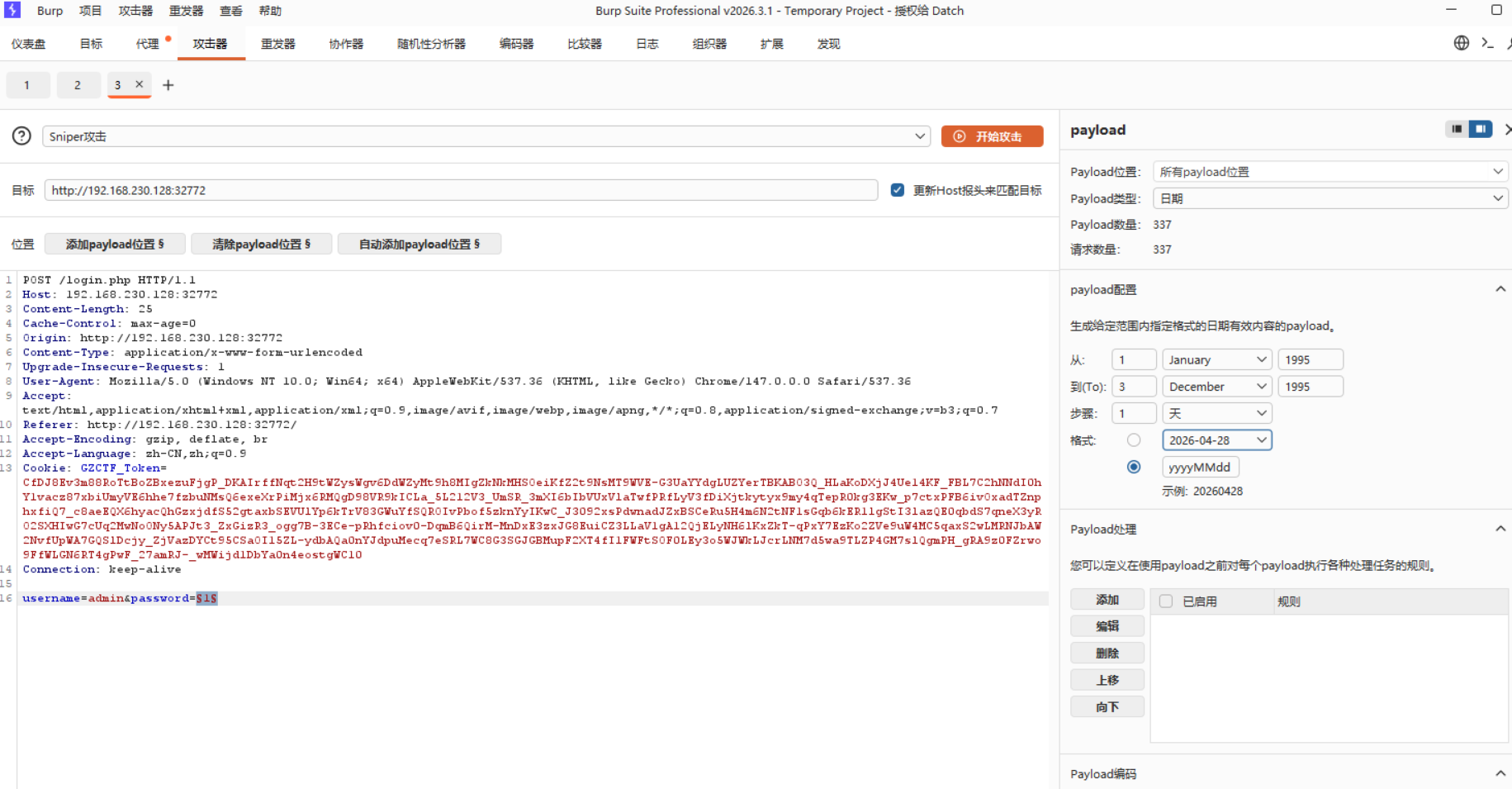Open the globe browser icon
This screenshot has height=789, width=1512.
tap(1462, 43)
